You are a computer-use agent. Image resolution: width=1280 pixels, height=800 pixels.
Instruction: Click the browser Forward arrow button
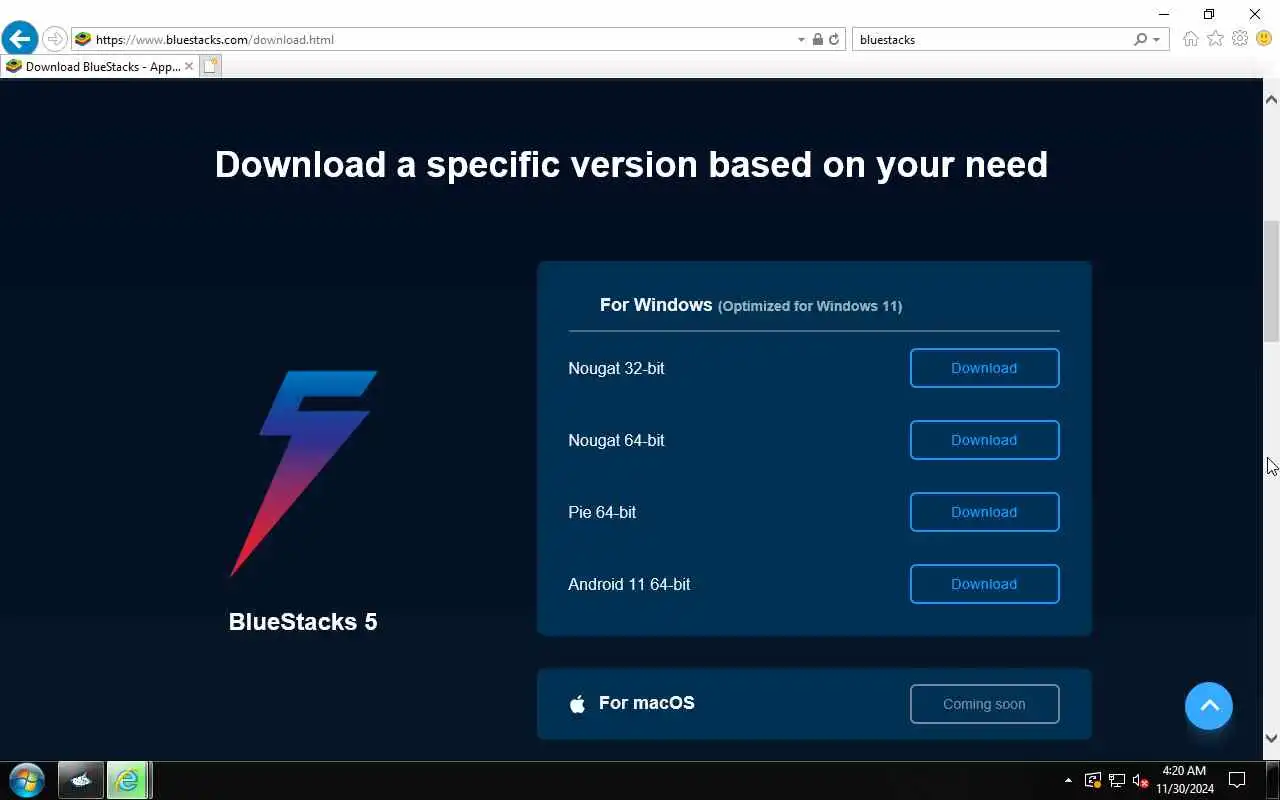click(55, 39)
